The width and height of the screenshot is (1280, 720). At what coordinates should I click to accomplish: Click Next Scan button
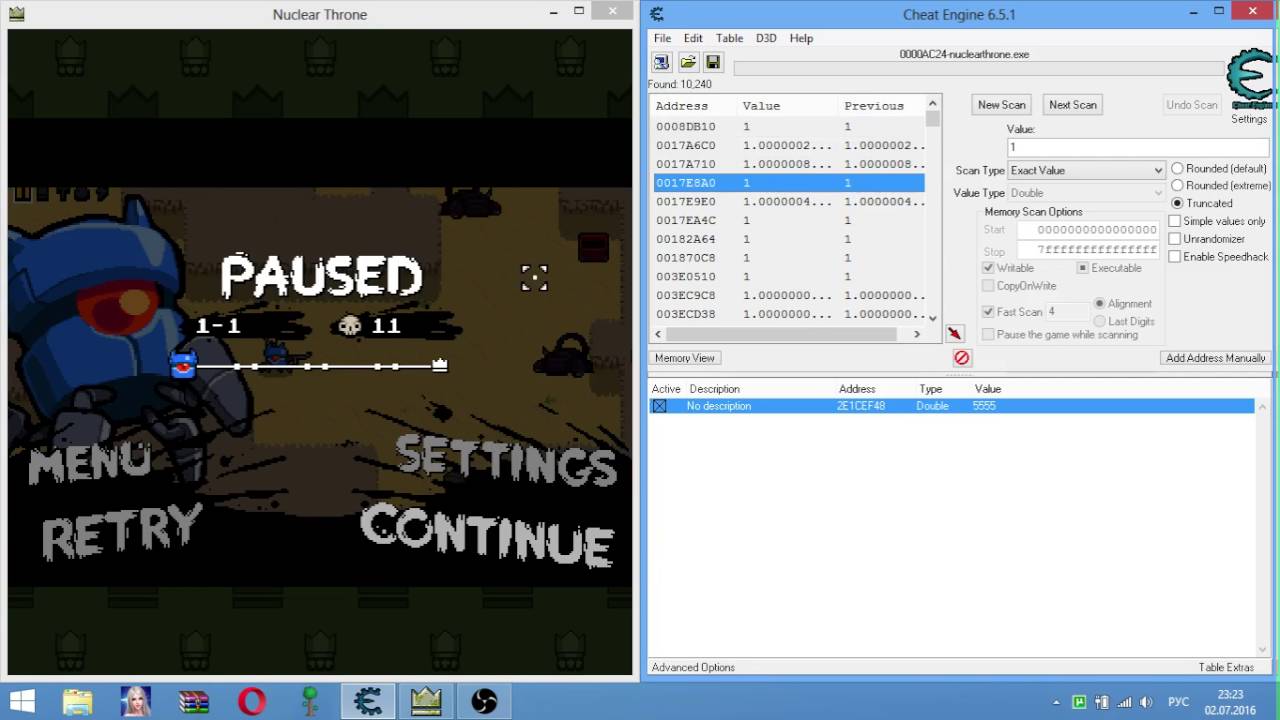(1072, 105)
